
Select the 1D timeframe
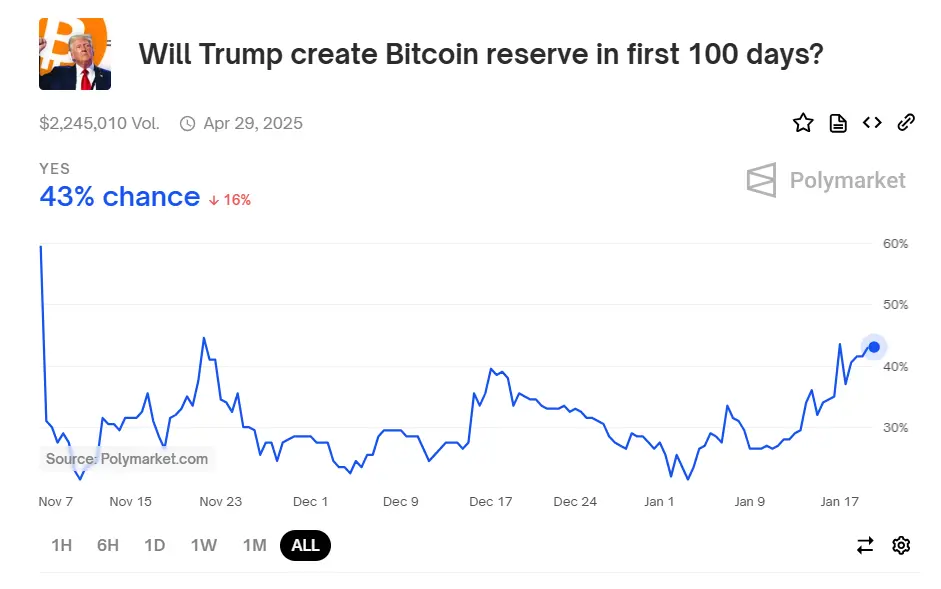coord(155,545)
